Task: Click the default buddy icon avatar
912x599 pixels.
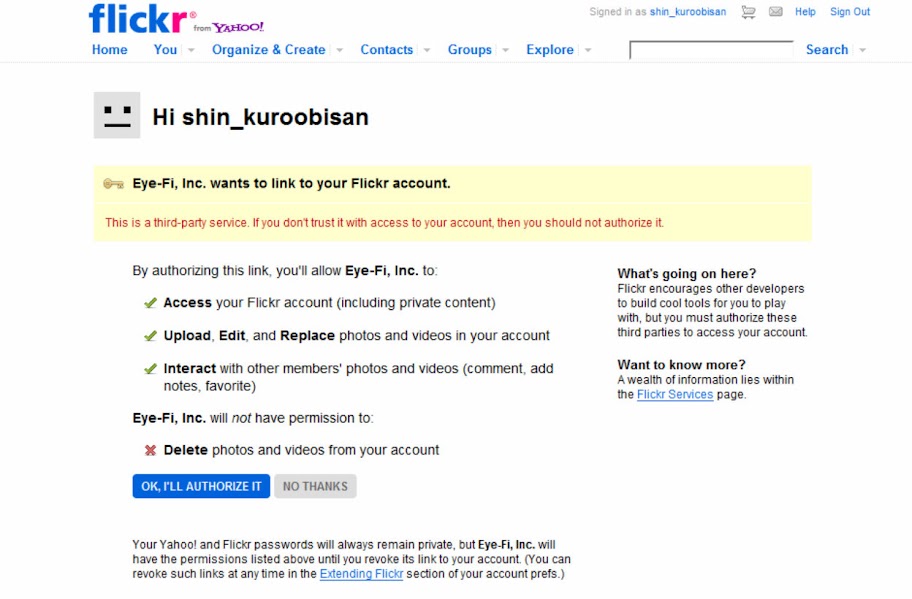Action: [117, 115]
